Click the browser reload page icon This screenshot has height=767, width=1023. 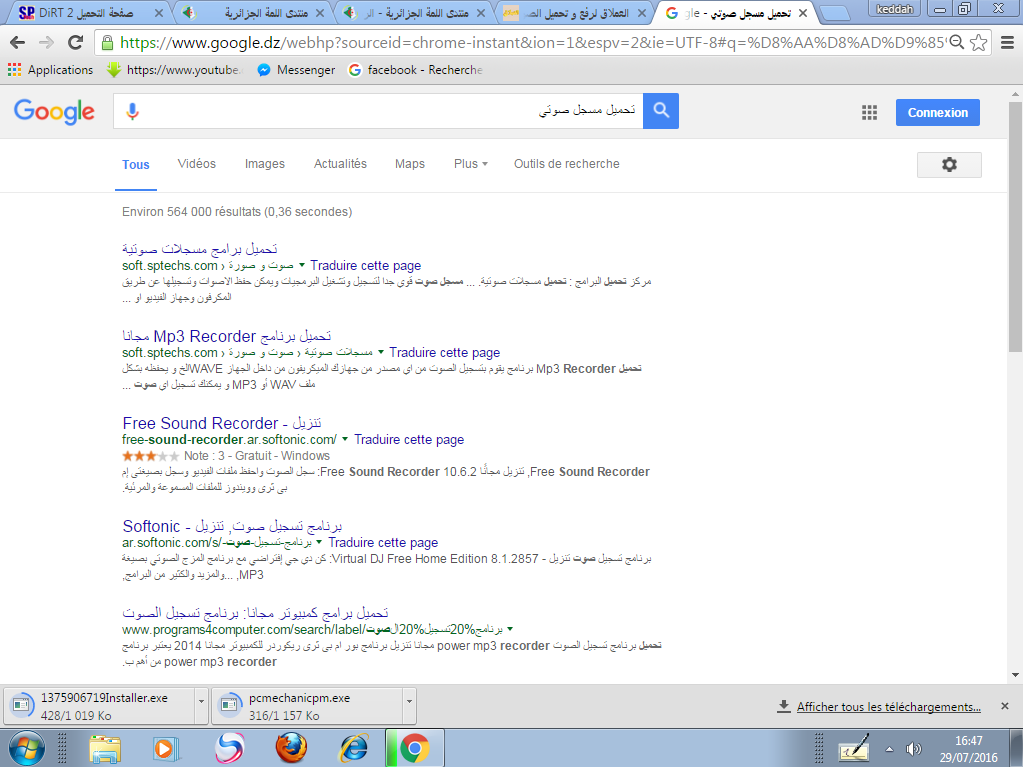[75, 43]
